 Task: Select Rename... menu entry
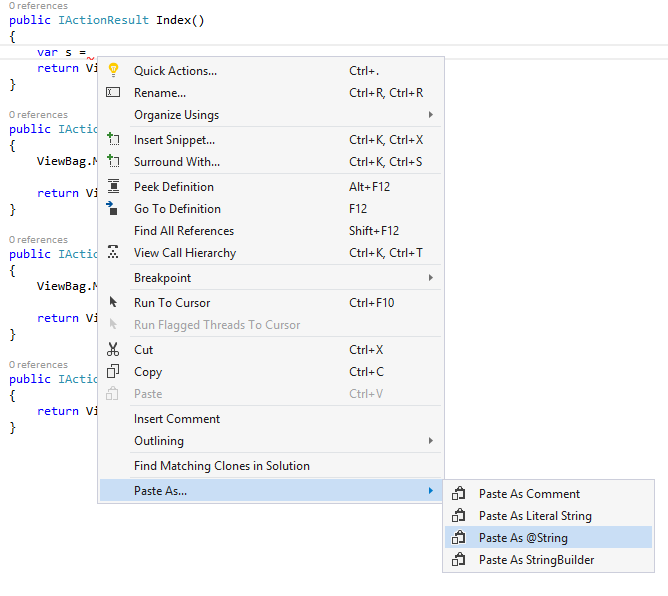tap(271, 93)
